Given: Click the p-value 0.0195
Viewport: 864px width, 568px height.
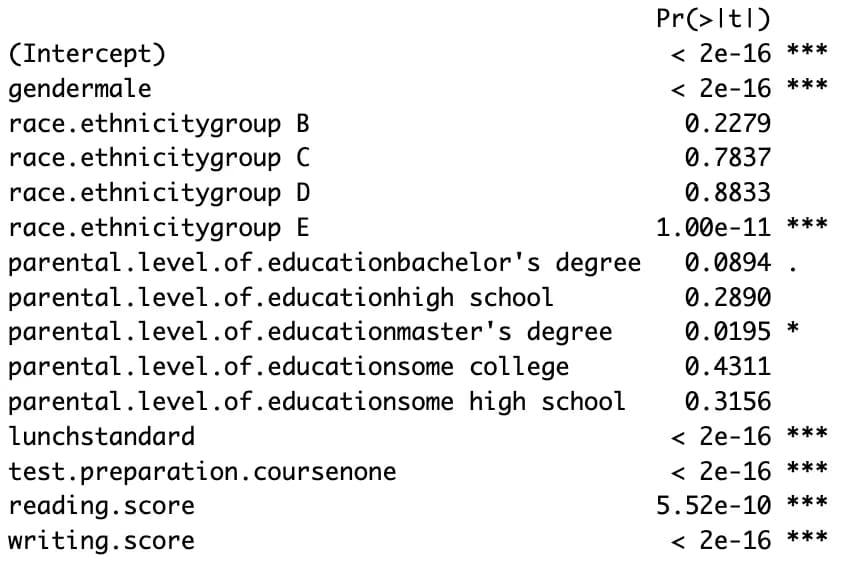Looking at the screenshot, I should point(727,332).
